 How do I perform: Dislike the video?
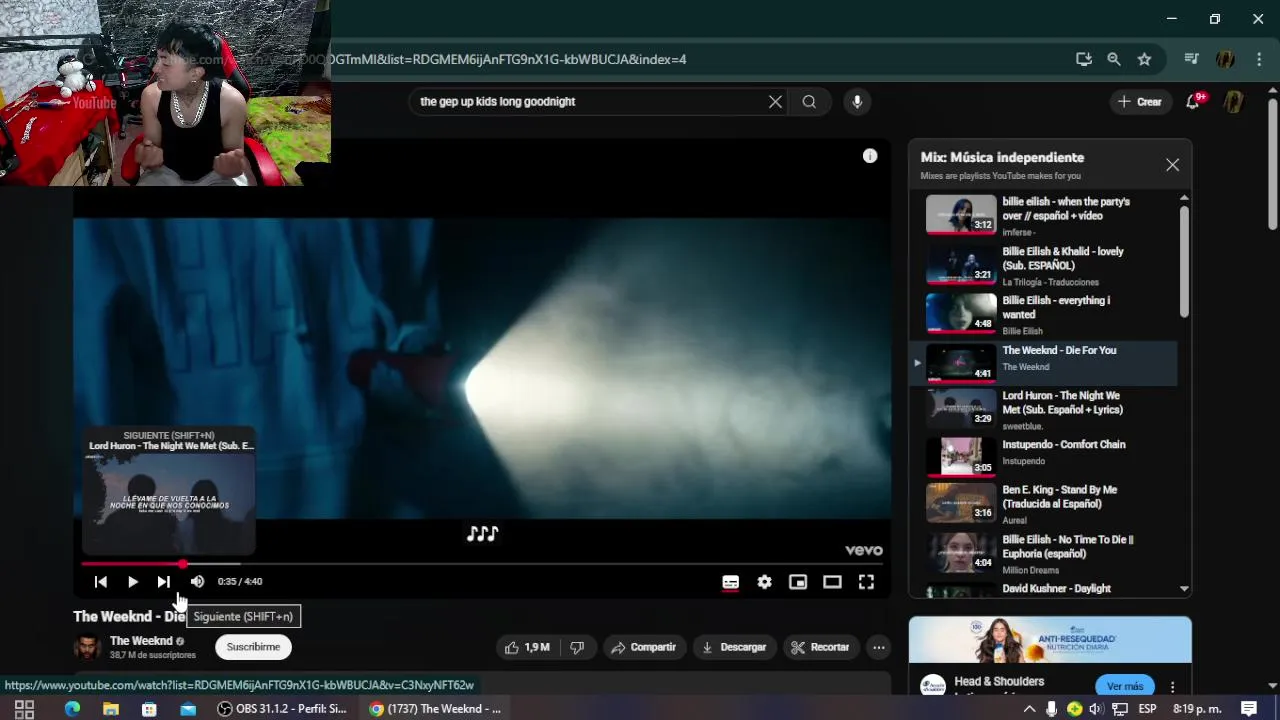pos(577,647)
